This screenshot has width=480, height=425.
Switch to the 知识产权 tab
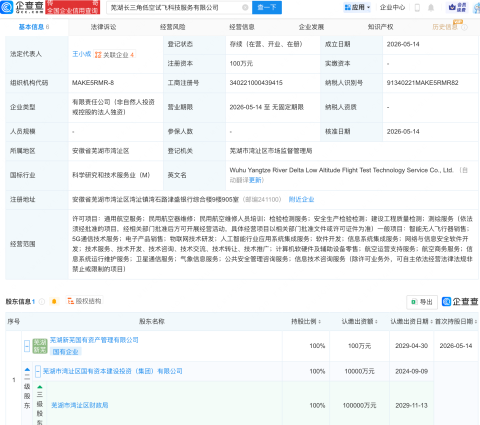click(381, 27)
